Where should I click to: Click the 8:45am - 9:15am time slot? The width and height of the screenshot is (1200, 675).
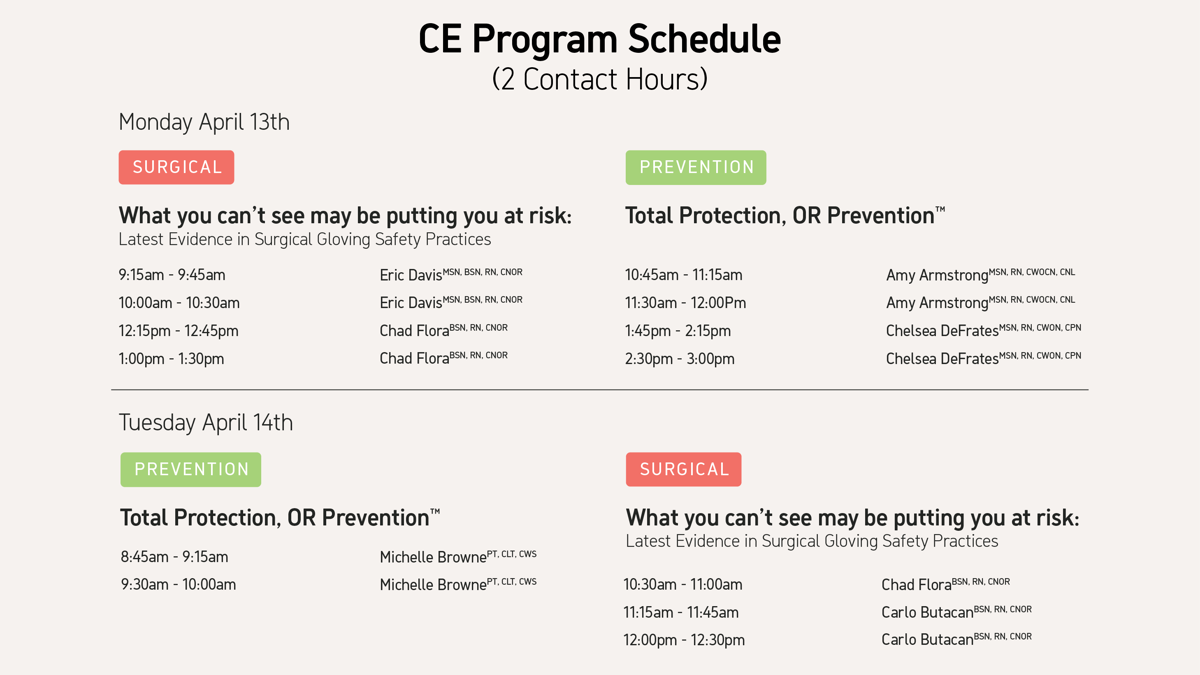pos(174,557)
